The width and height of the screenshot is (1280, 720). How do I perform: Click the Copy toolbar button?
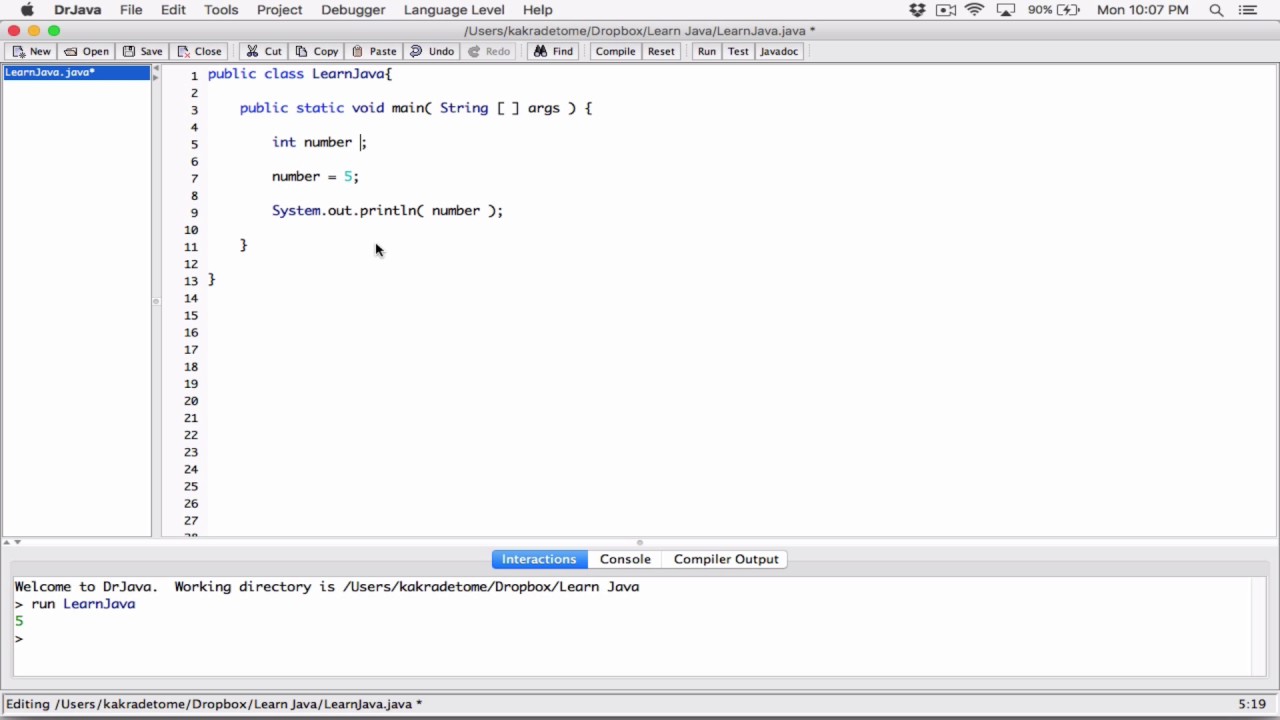coord(316,51)
